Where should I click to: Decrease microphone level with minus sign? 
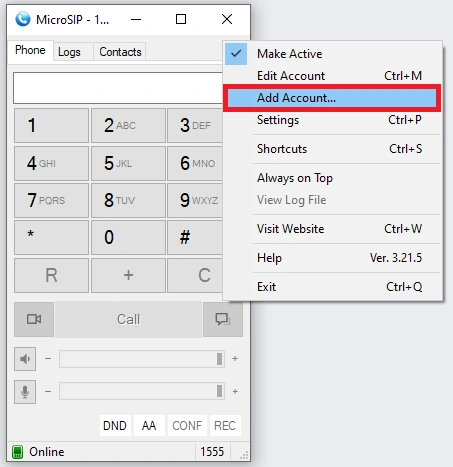pyautogui.click(x=48, y=391)
